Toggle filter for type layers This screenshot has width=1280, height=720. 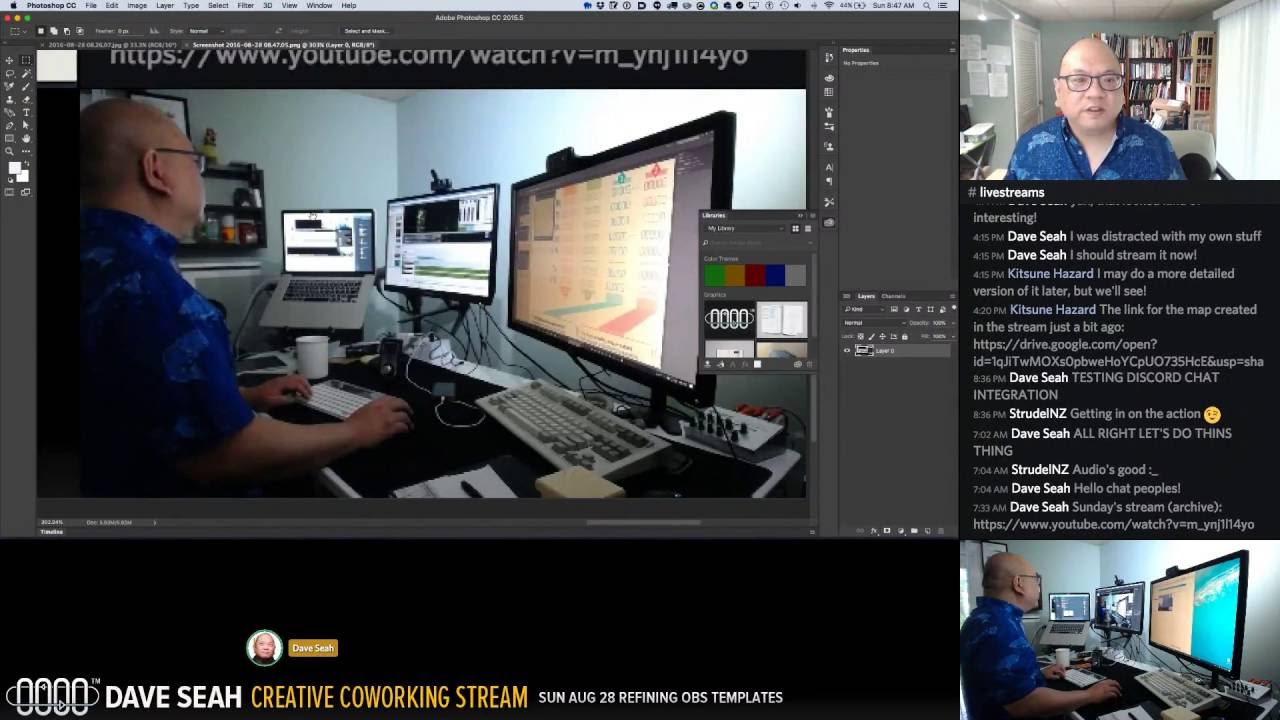click(918, 309)
